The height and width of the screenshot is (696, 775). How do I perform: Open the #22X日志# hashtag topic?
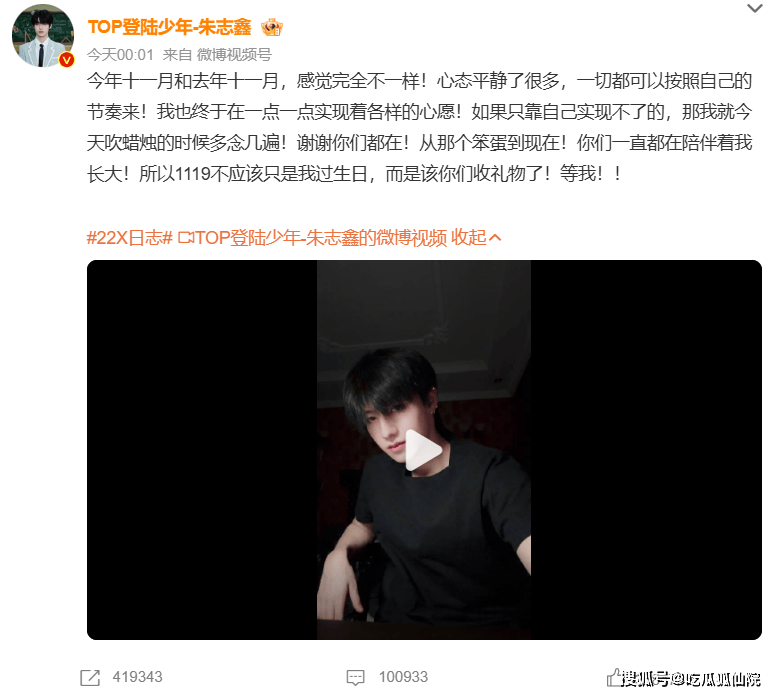click(x=129, y=238)
